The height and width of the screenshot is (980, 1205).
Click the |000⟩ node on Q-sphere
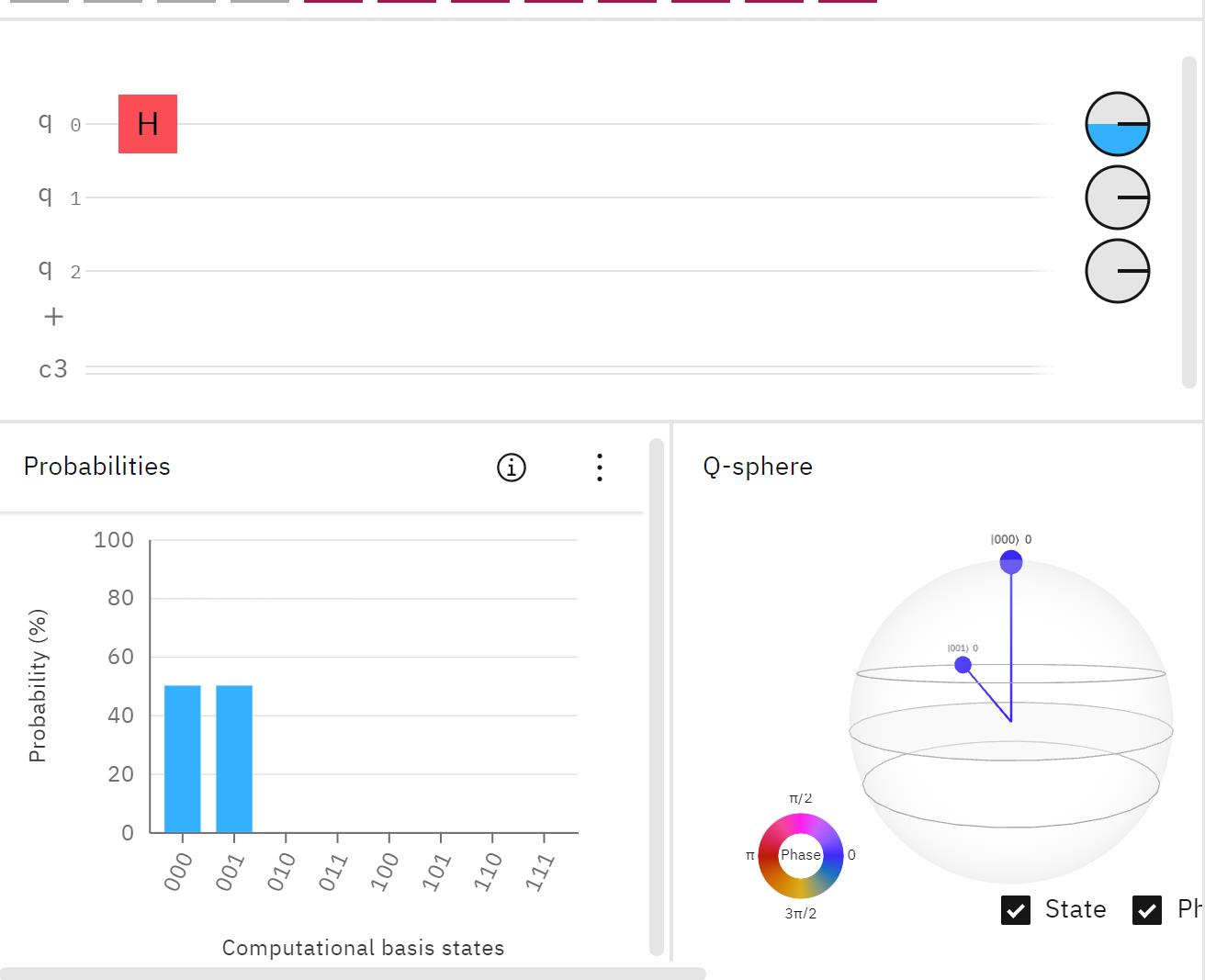tap(1011, 561)
